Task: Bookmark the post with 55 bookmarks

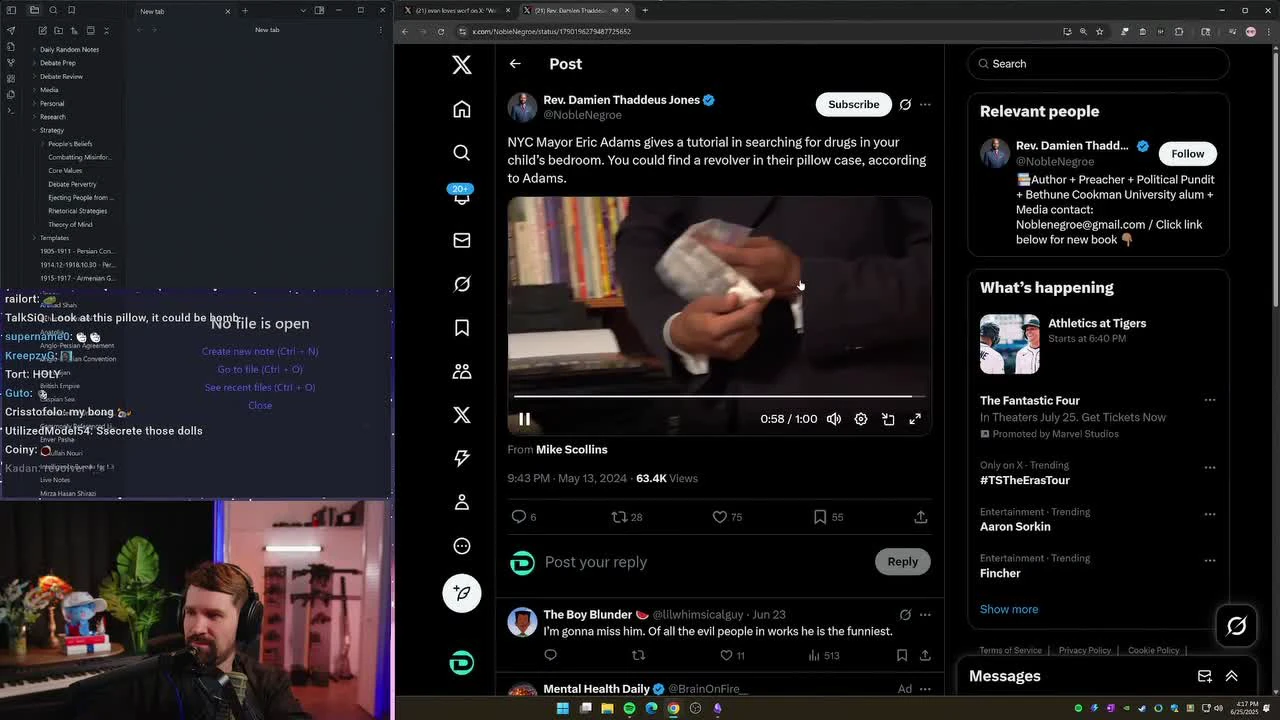Action: tap(819, 517)
